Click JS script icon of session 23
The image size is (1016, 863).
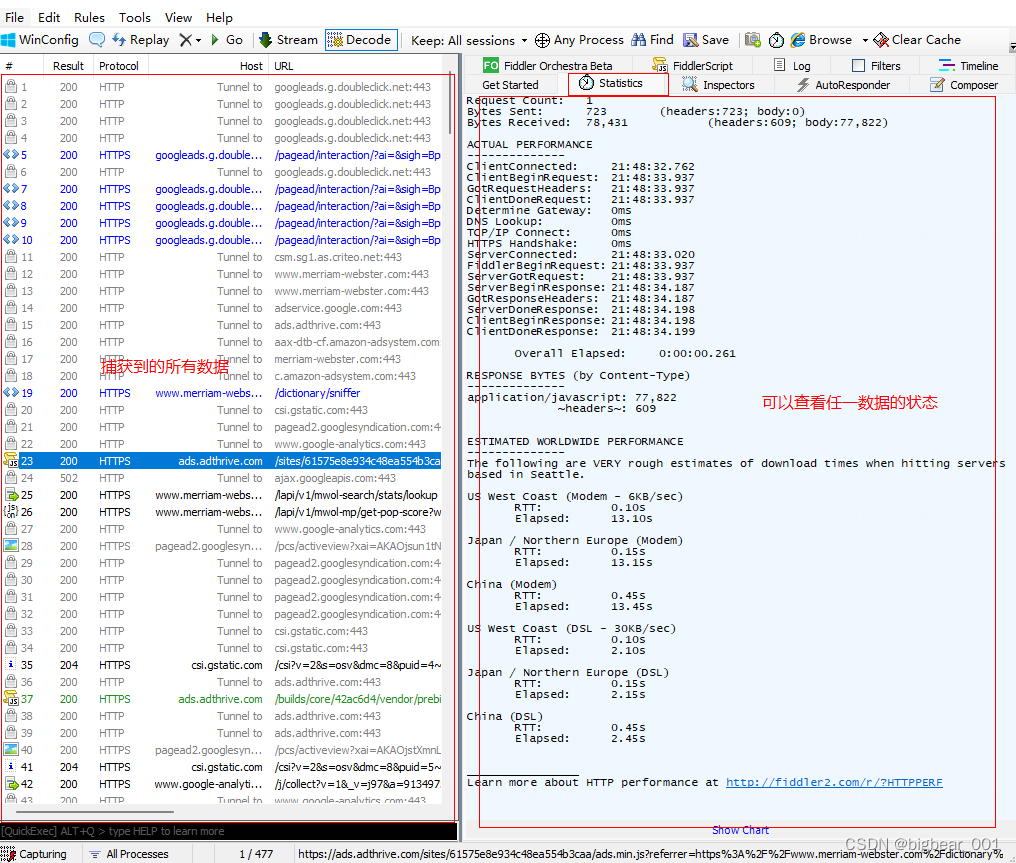[11, 461]
